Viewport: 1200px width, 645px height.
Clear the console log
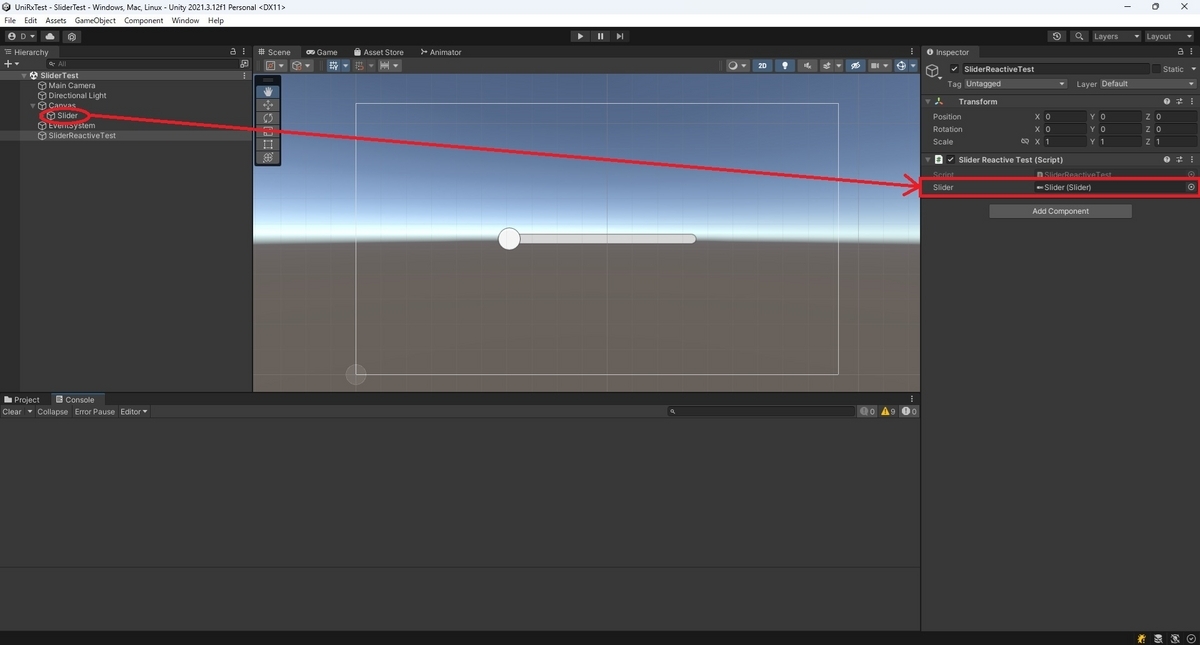click(x=12, y=412)
